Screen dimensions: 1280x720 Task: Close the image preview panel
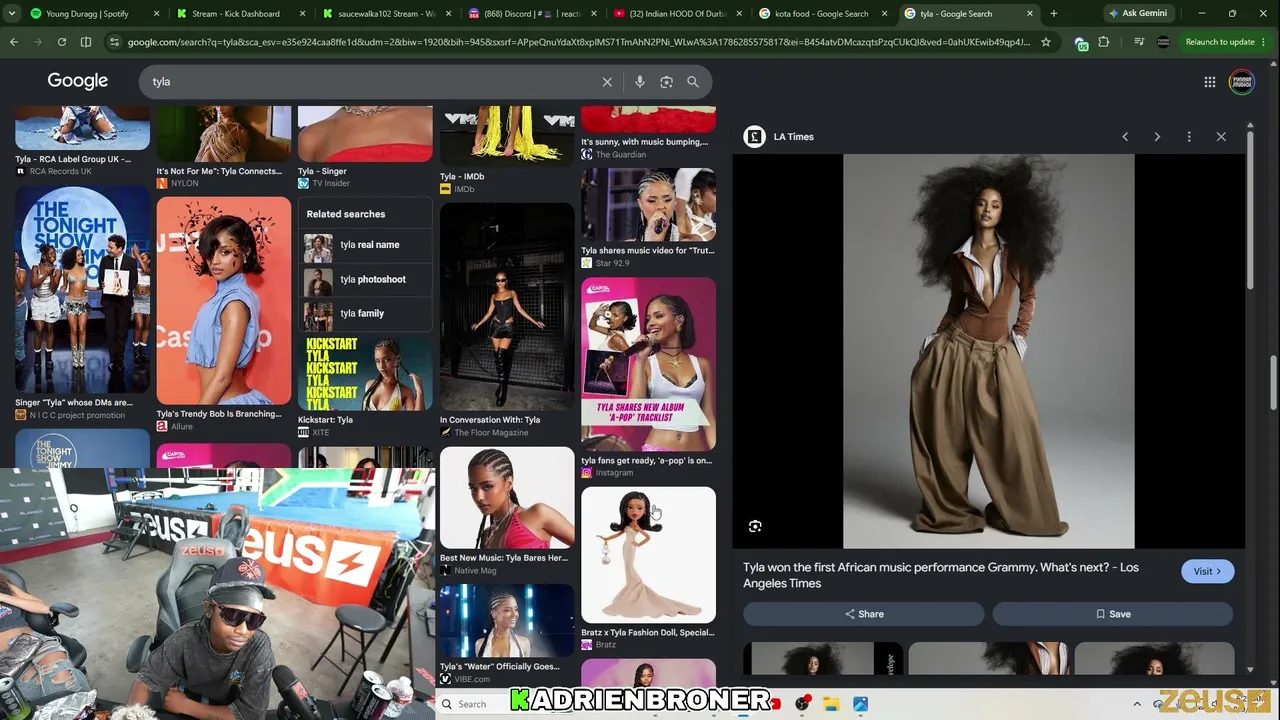1221,137
